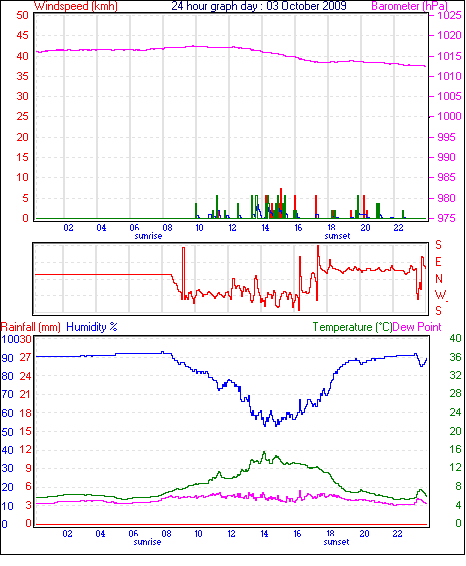Click the 24 hour graph day title
Image resolution: width=466 pixels, height=566 pixels.
[259, 6]
